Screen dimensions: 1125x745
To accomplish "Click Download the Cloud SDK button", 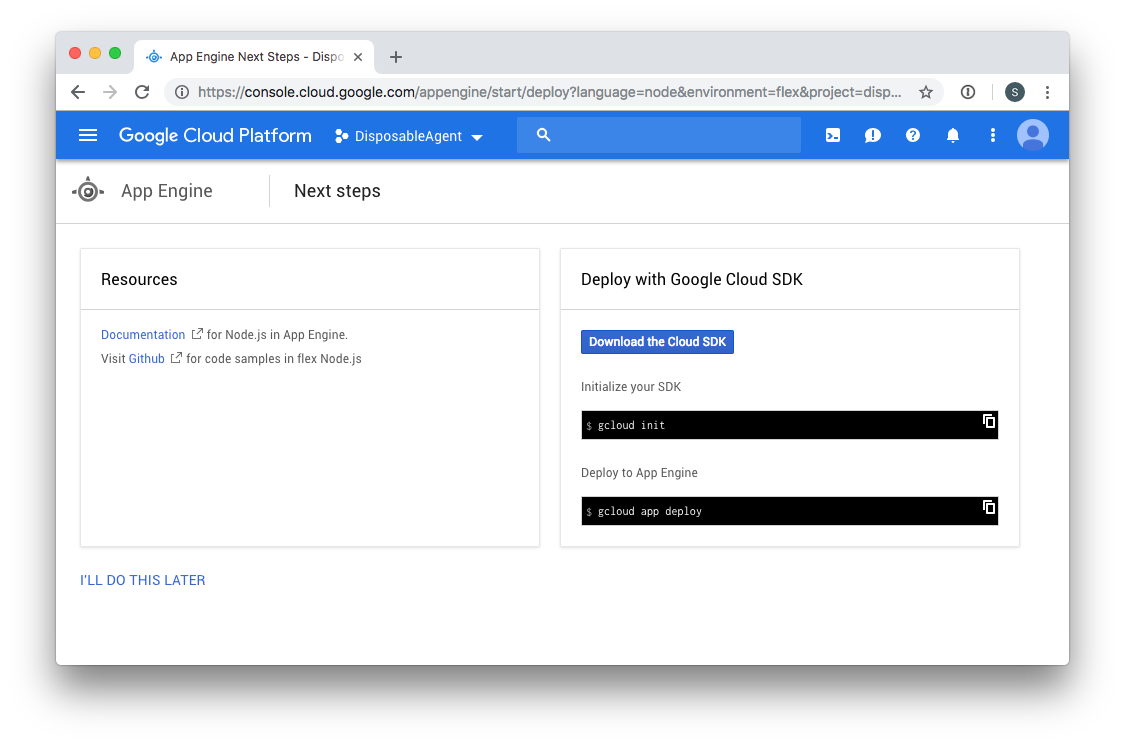I will point(657,342).
